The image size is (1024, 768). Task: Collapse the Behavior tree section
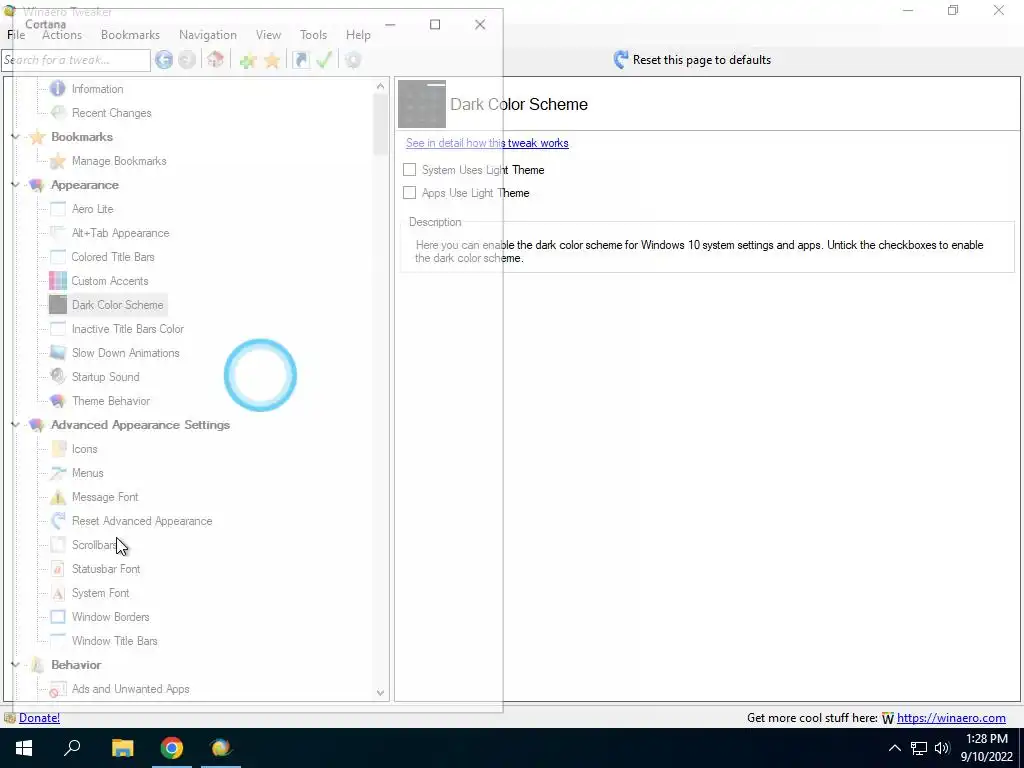15,665
